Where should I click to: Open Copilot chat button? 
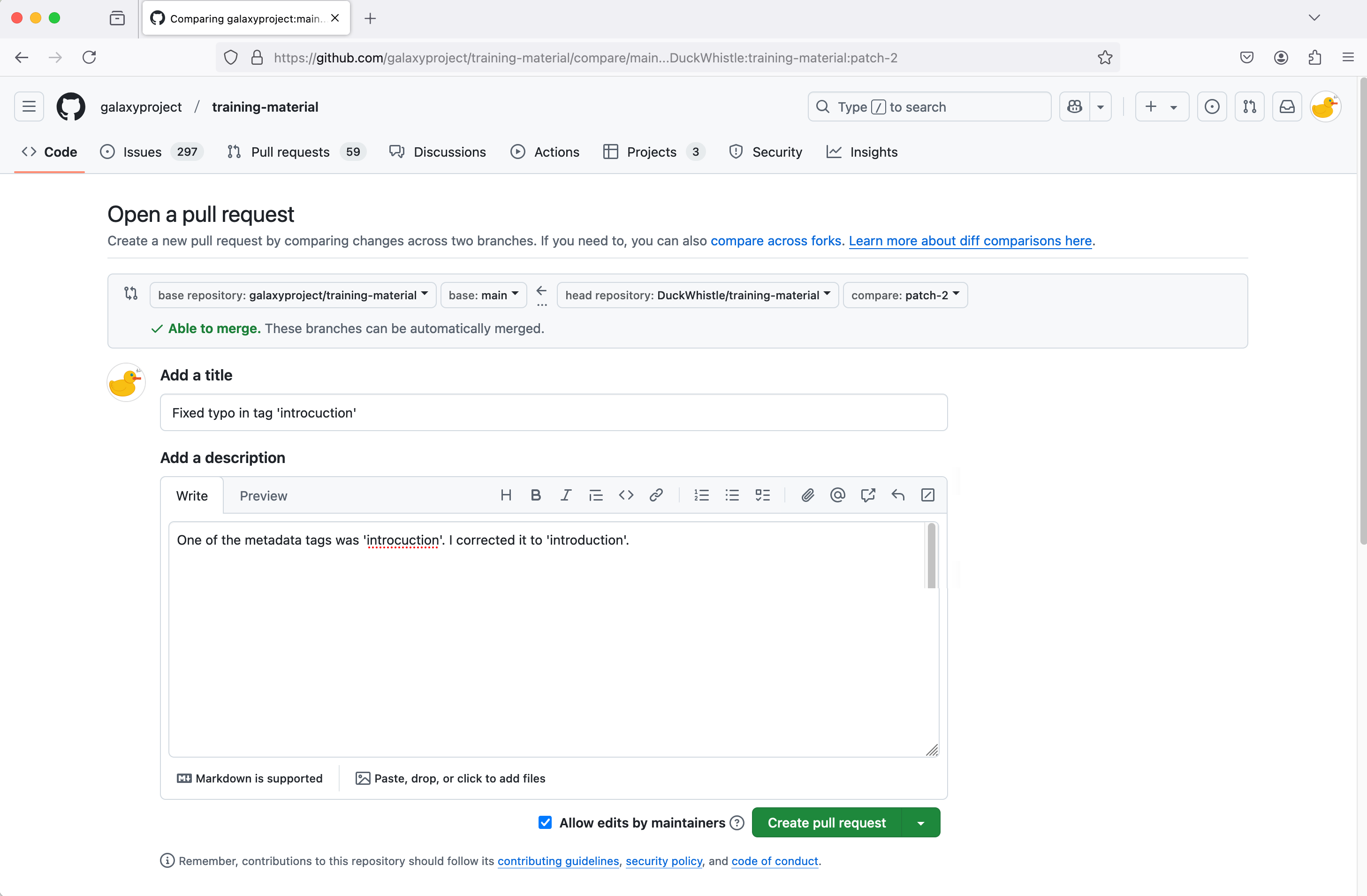[1075, 107]
